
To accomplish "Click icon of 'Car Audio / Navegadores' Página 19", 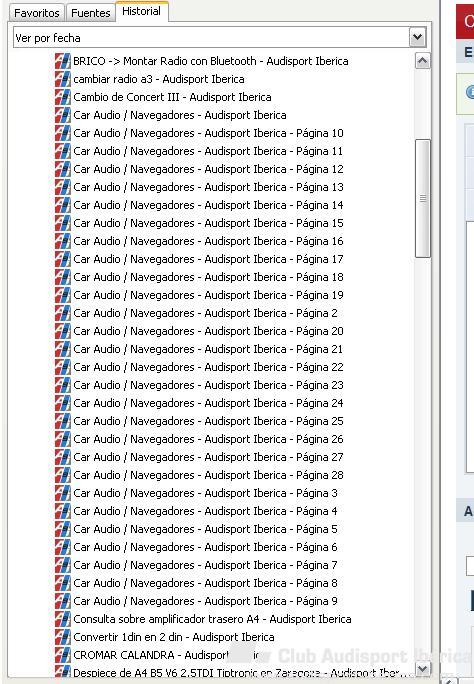I will click(62, 295).
